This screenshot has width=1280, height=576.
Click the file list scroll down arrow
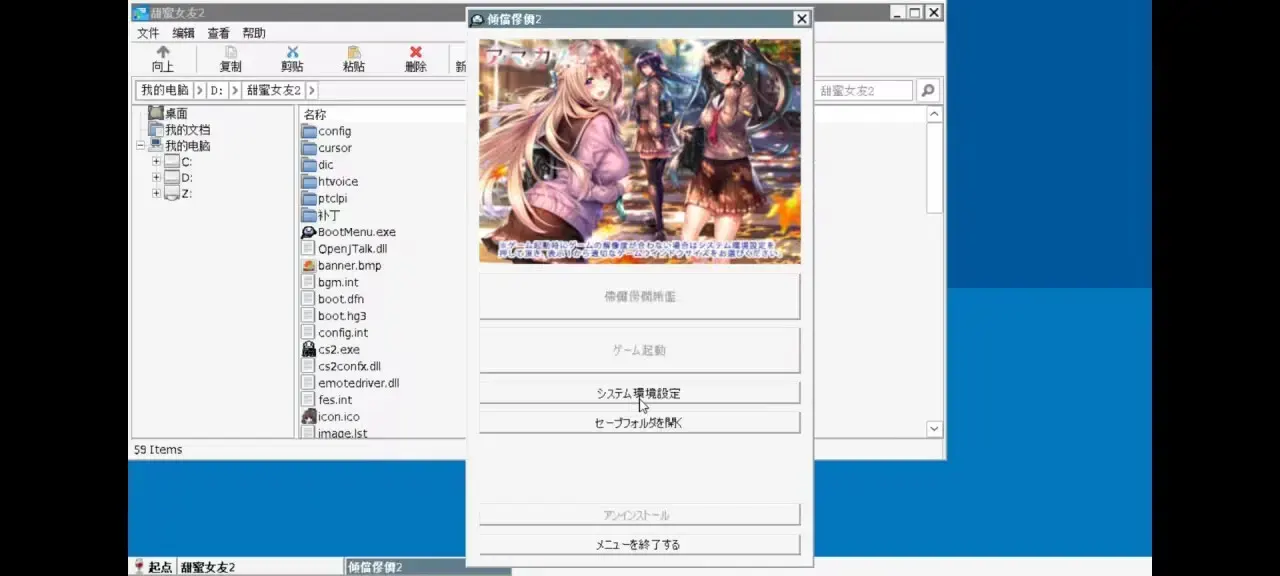[x=934, y=429]
